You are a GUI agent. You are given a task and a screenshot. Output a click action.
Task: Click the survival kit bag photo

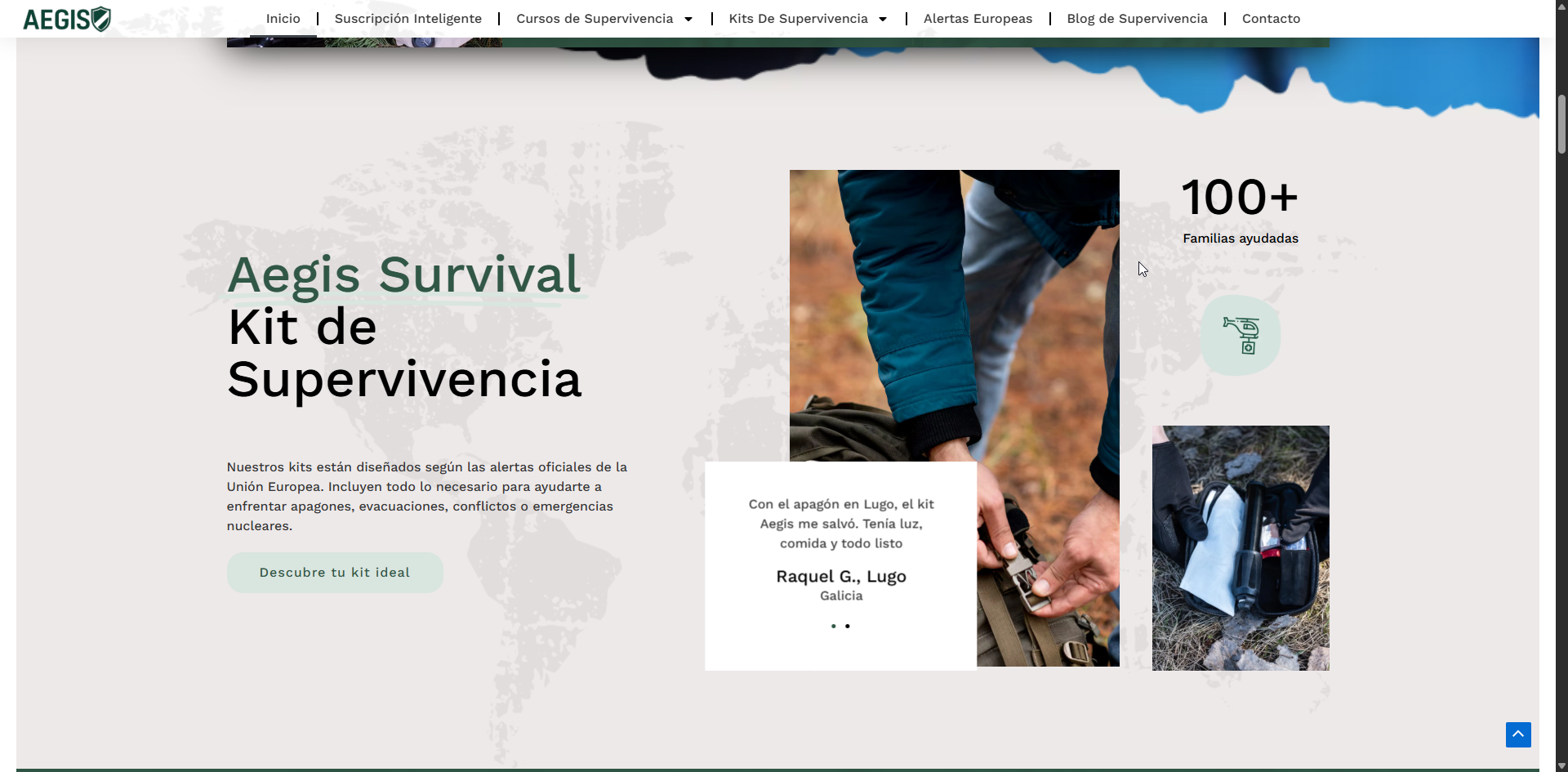1240,547
